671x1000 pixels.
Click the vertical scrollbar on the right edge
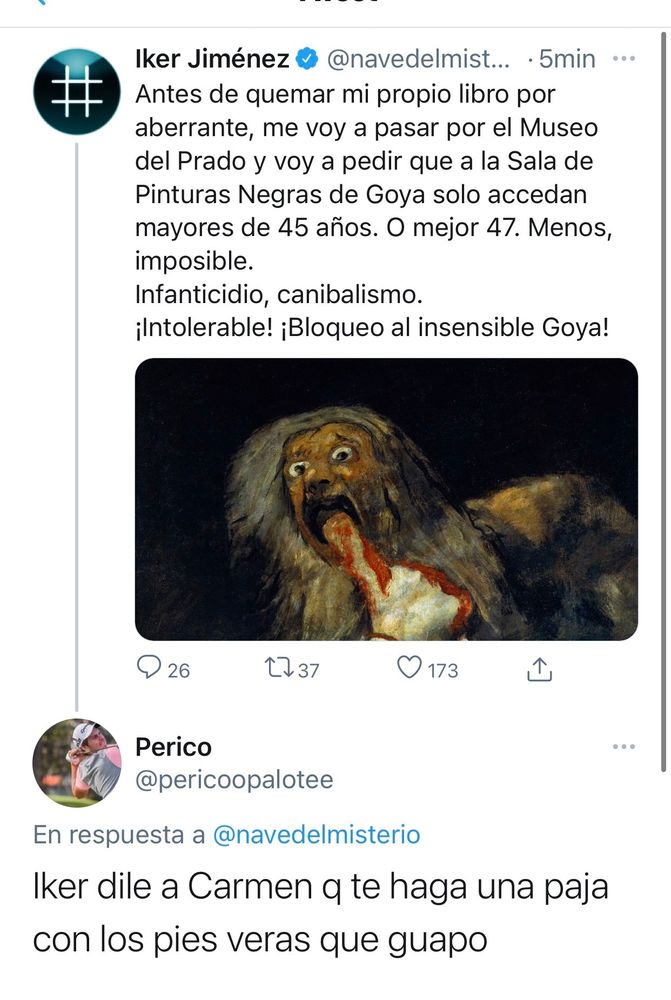tap(665, 400)
